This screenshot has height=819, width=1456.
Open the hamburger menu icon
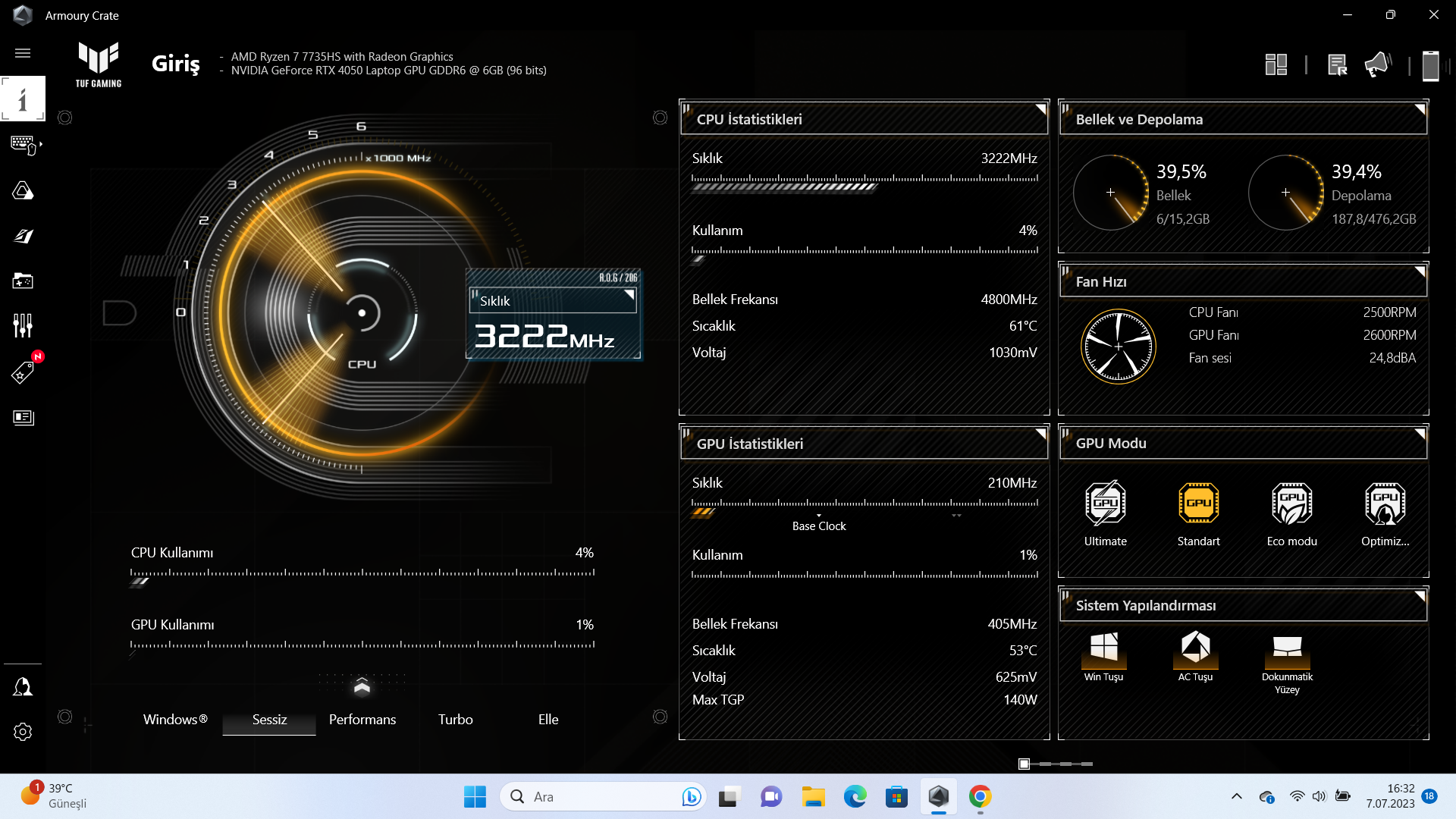(23, 53)
